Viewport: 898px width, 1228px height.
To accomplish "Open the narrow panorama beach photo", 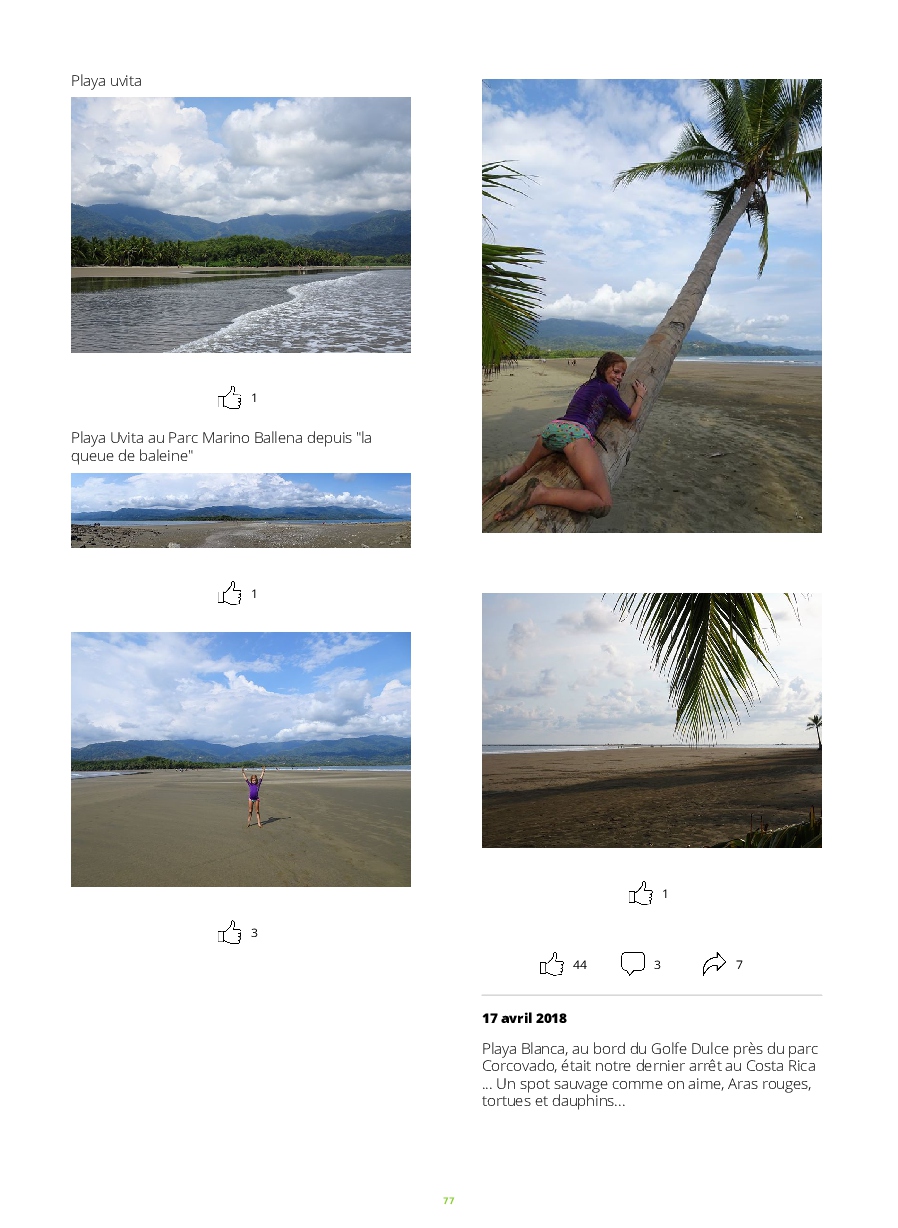I will tap(241, 510).
